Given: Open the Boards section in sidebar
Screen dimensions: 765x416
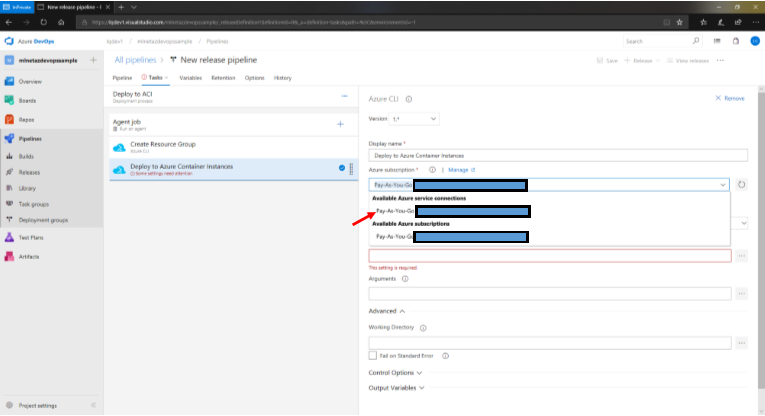Looking at the screenshot, I should click(28, 100).
